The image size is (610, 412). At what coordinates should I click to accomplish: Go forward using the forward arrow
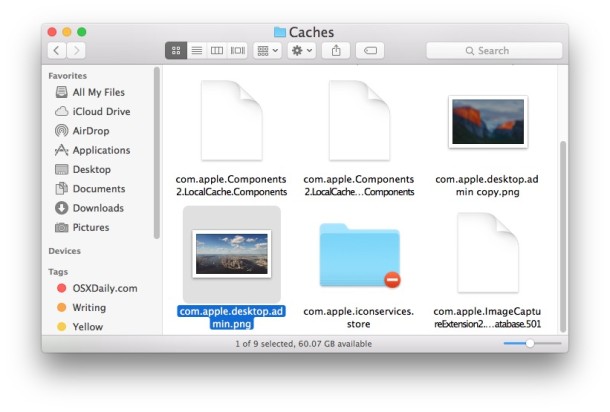tap(76, 50)
